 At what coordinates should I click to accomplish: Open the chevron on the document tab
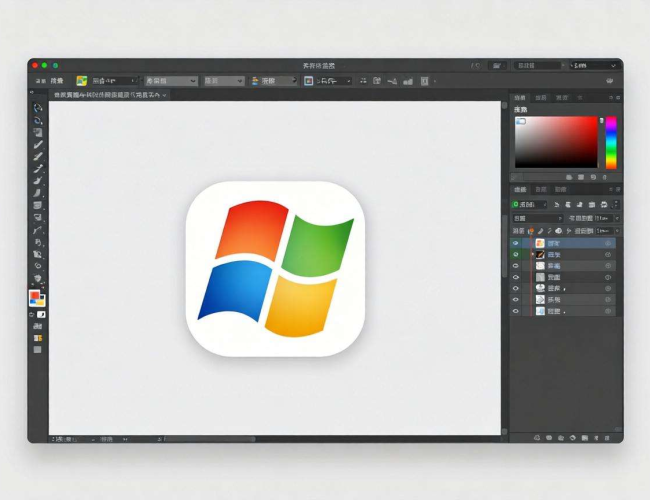pyautogui.click(x=165, y=95)
